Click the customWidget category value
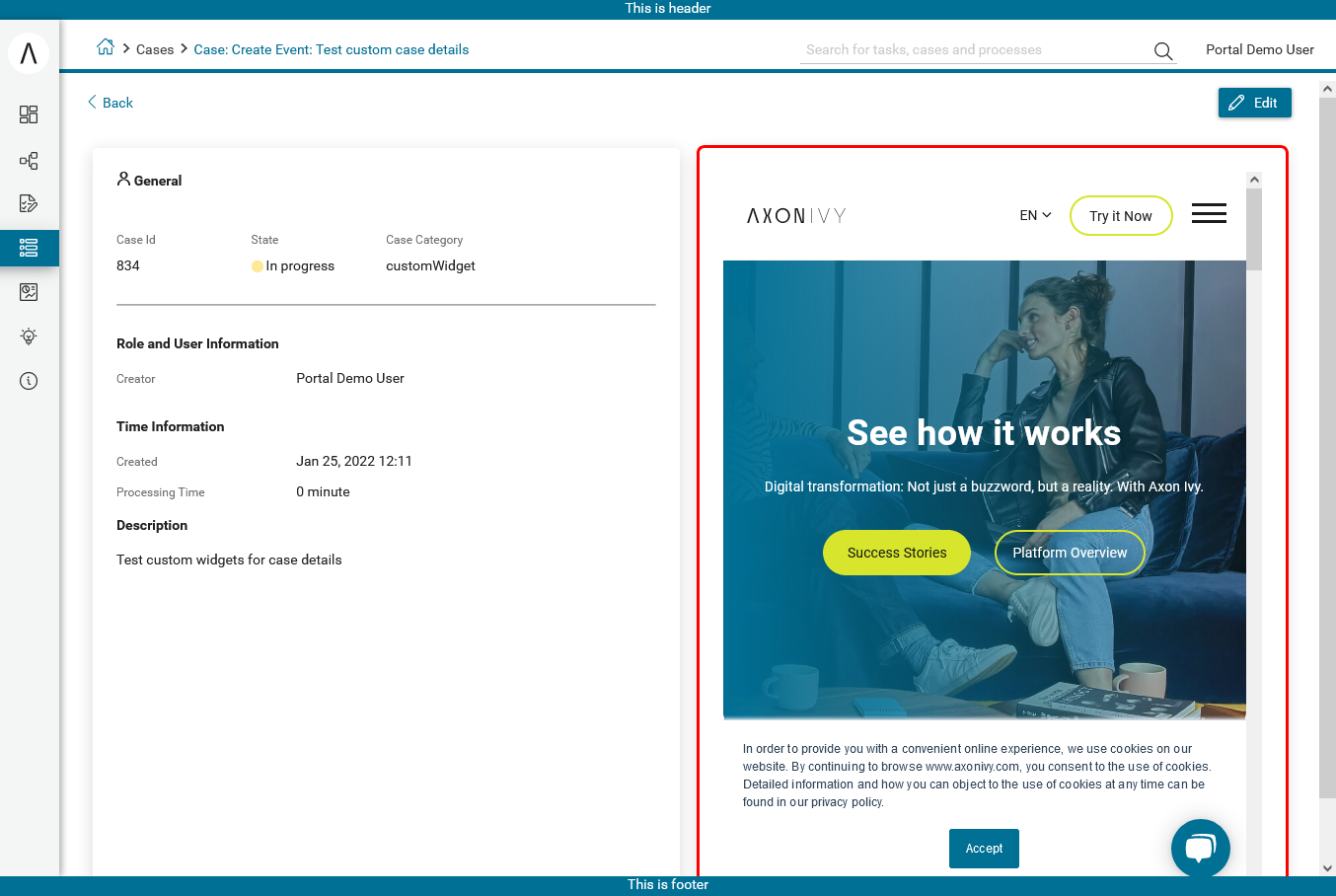Screen dimensions: 1336x896 tap(430, 265)
